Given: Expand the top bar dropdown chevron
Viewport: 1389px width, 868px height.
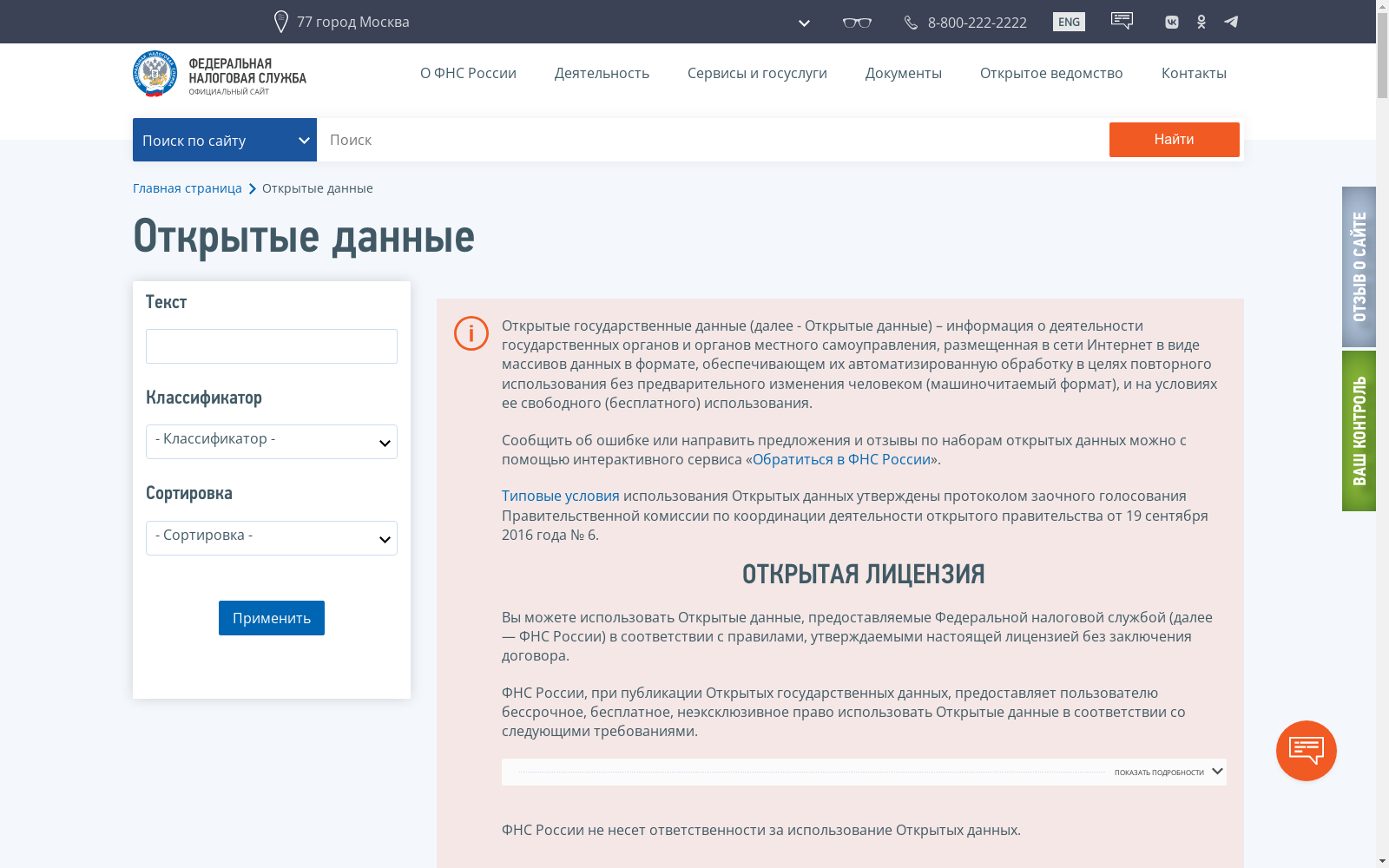Looking at the screenshot, I should (x=804, y=23).
